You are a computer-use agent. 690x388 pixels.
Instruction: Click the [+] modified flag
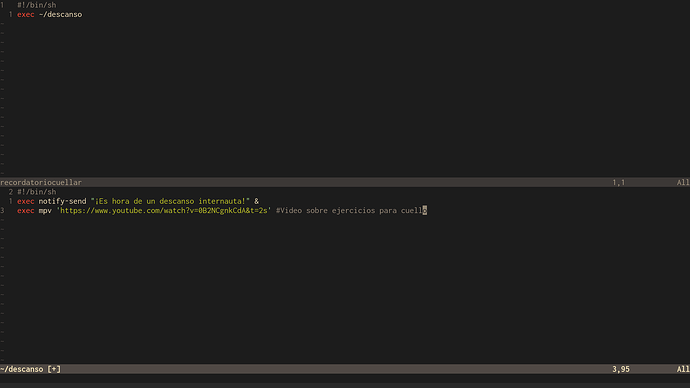(54, 369)
